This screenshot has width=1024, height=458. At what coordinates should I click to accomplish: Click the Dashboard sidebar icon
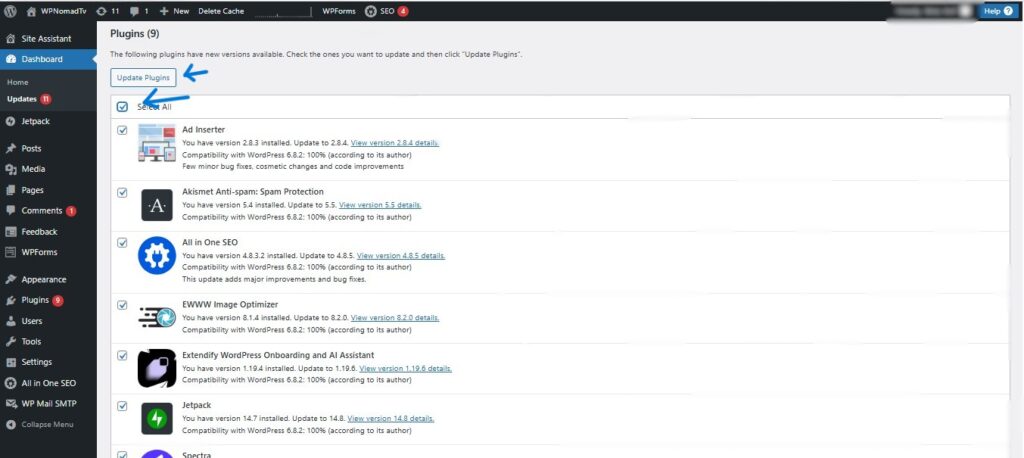[10, 59]
